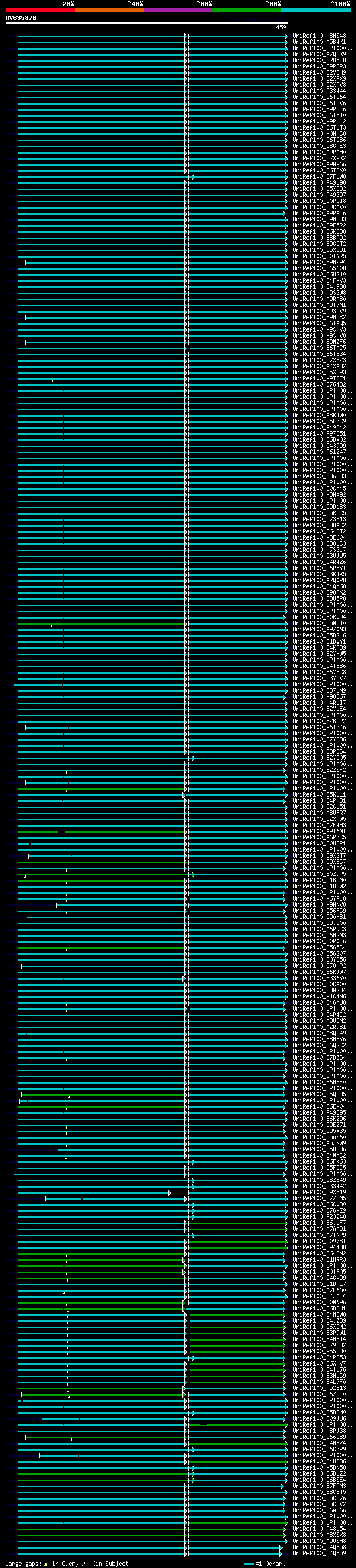Select label UniRef100_P48154
Viewport: 356px width, 1568px height.
point(319,1529)
